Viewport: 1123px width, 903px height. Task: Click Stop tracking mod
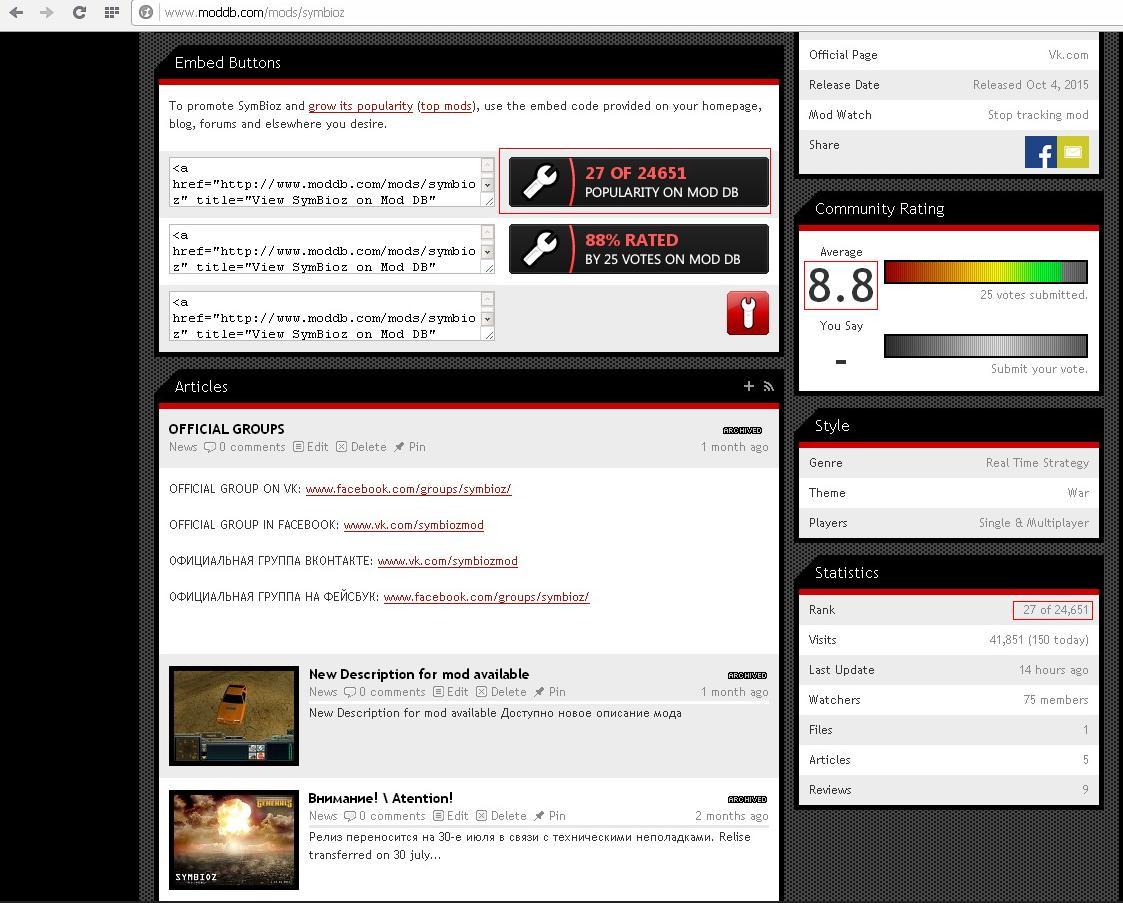[1037, 115]
